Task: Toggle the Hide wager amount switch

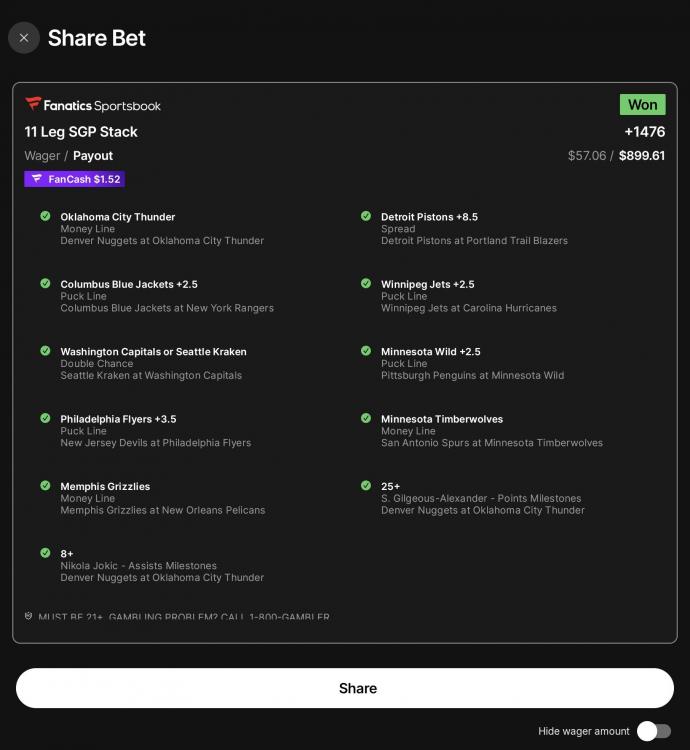Action: 654,731
